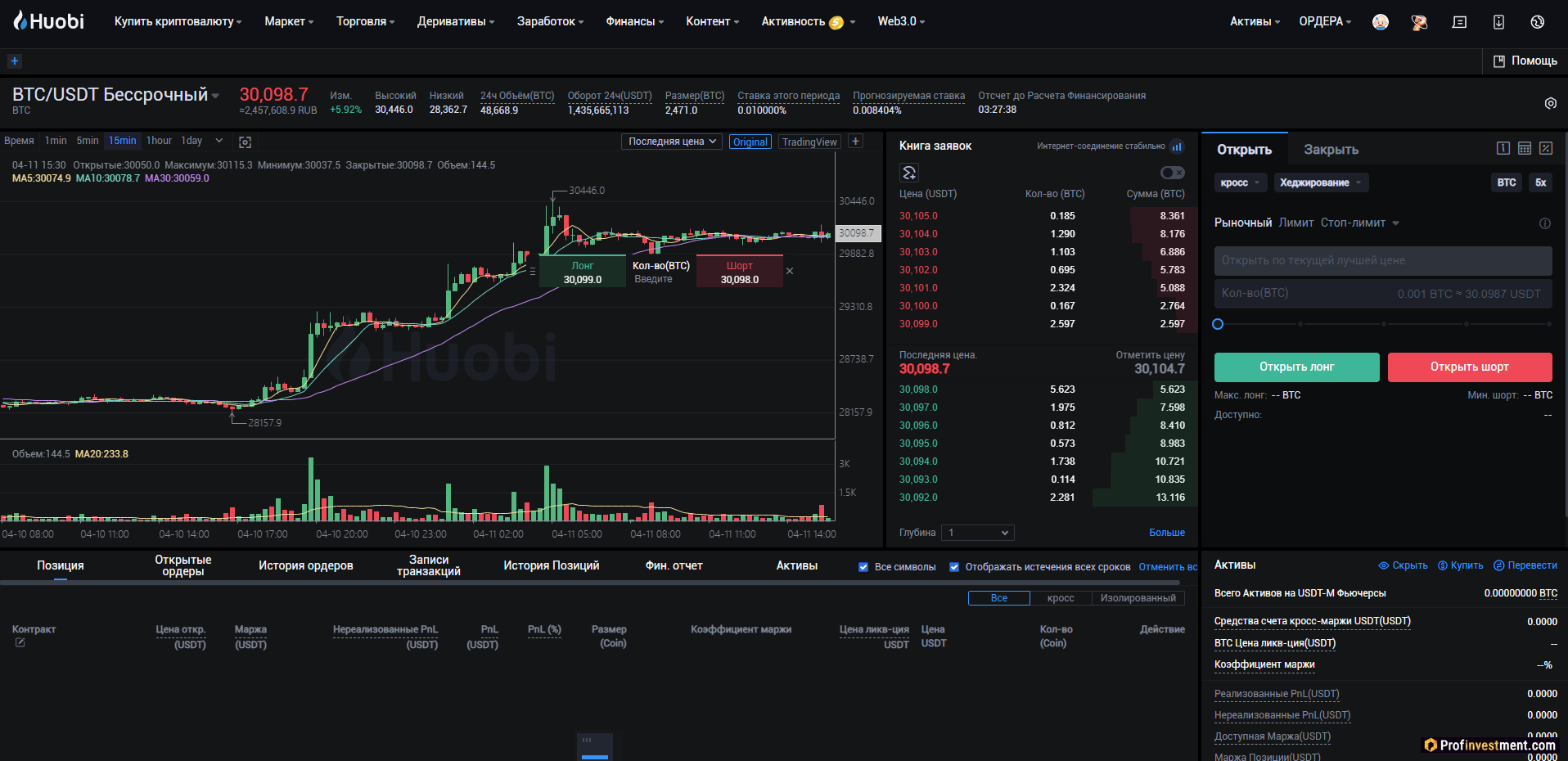Viewport: 1568px width, 761px height.
Task: Switch to История ордеров tab
Action: 306,565
